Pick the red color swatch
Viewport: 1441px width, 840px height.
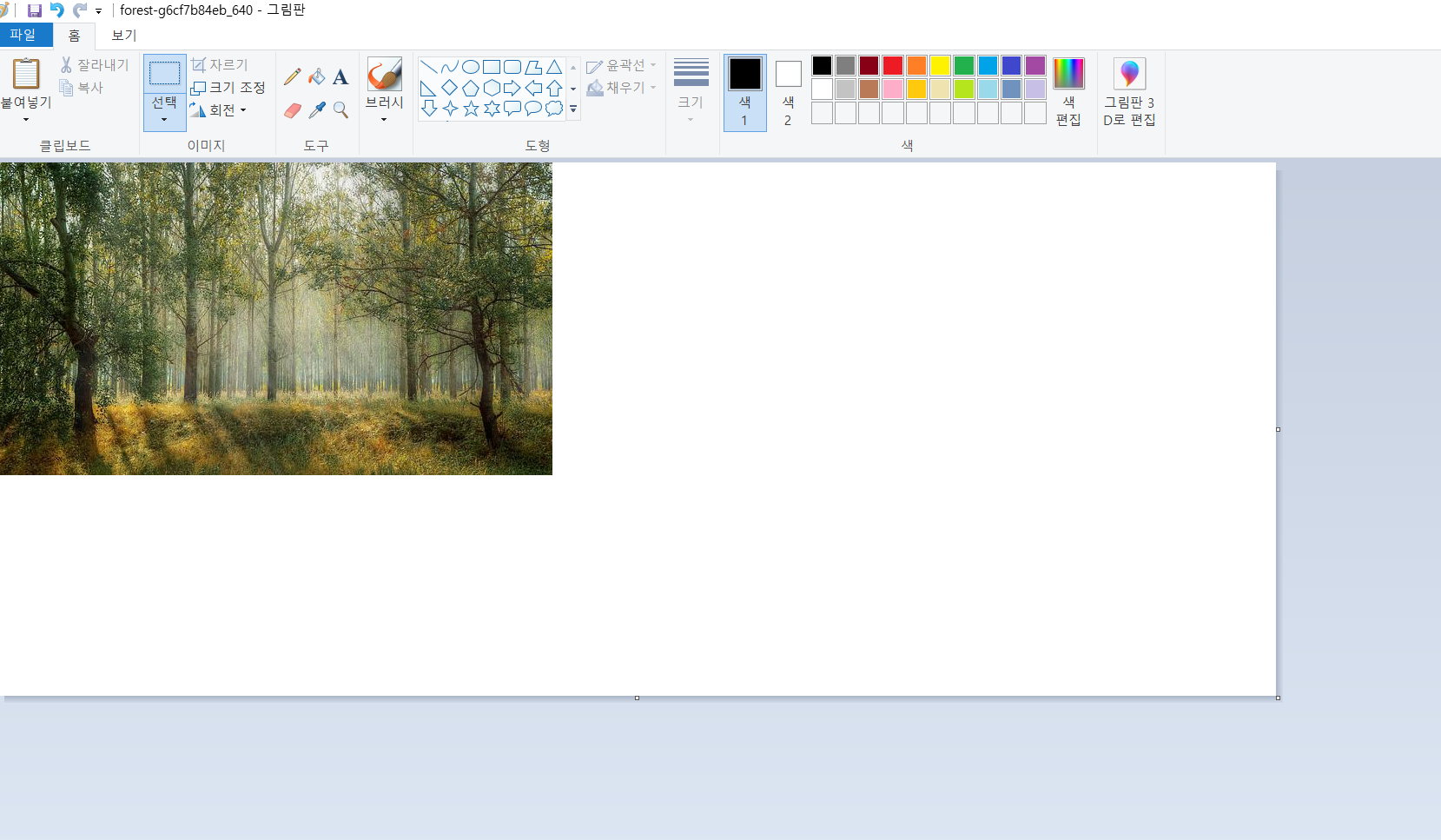(893, 66)
